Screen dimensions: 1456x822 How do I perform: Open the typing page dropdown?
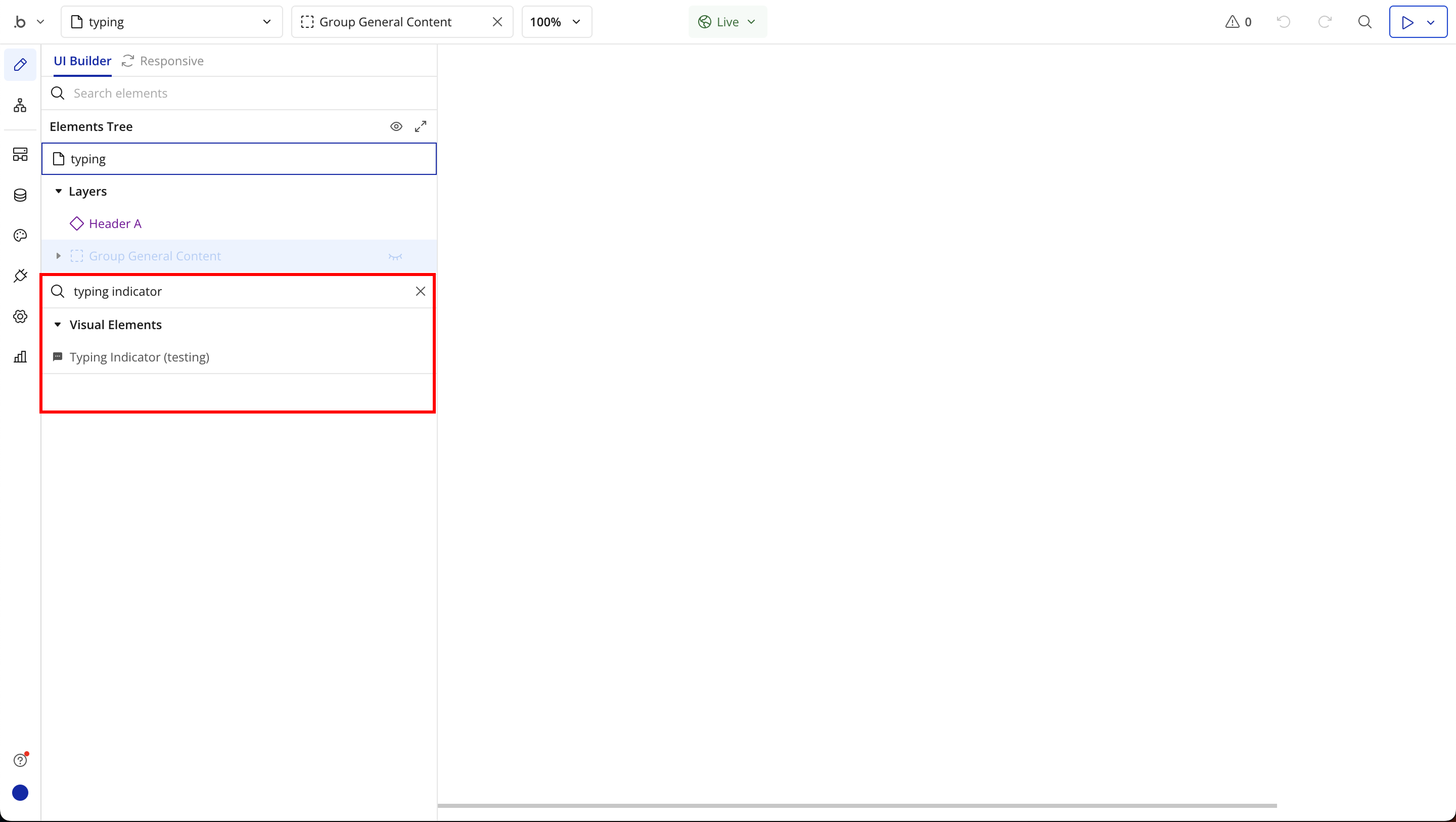click(x=171, y=22)
